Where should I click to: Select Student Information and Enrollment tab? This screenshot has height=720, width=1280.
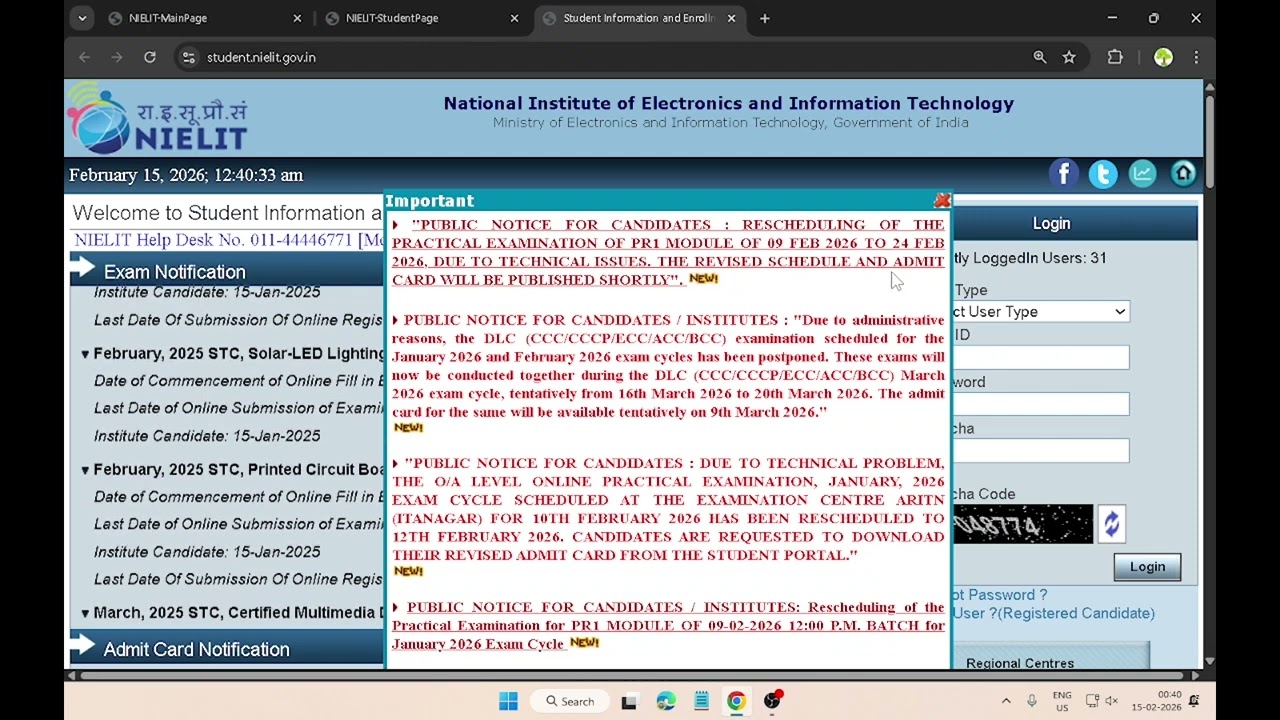tap(638, 18)
